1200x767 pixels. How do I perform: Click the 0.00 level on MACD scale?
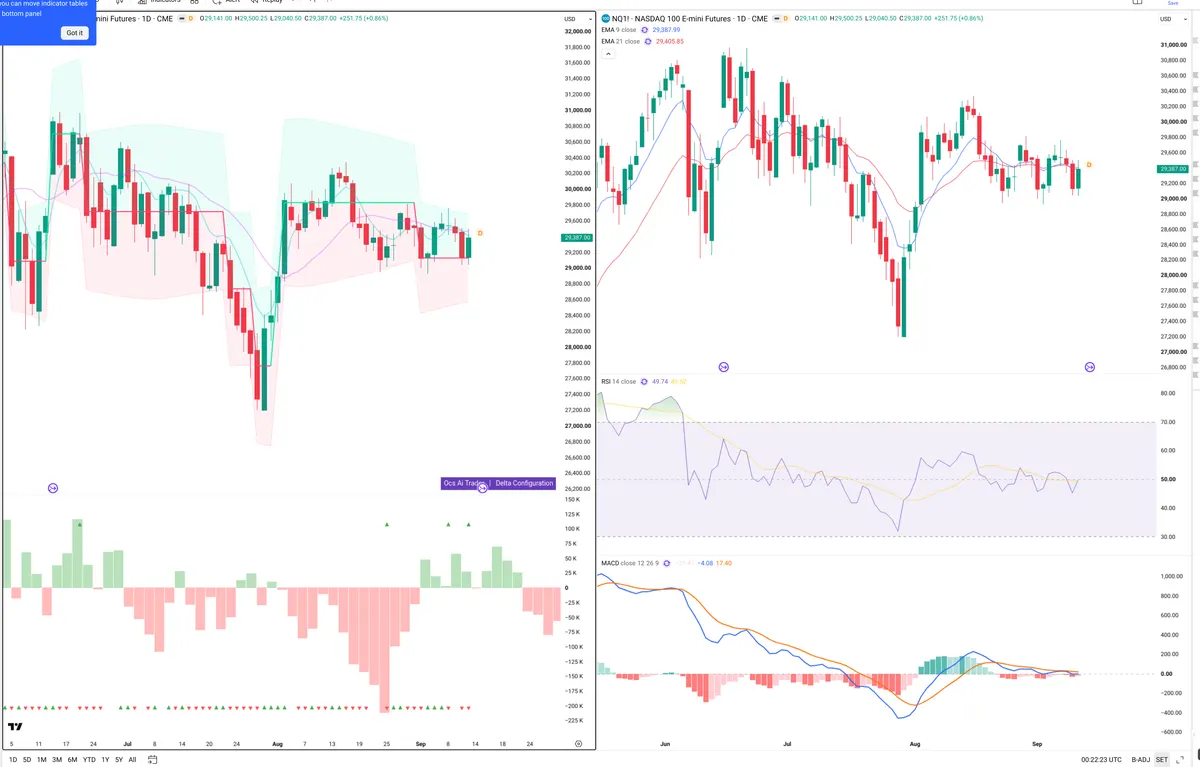1166,673
